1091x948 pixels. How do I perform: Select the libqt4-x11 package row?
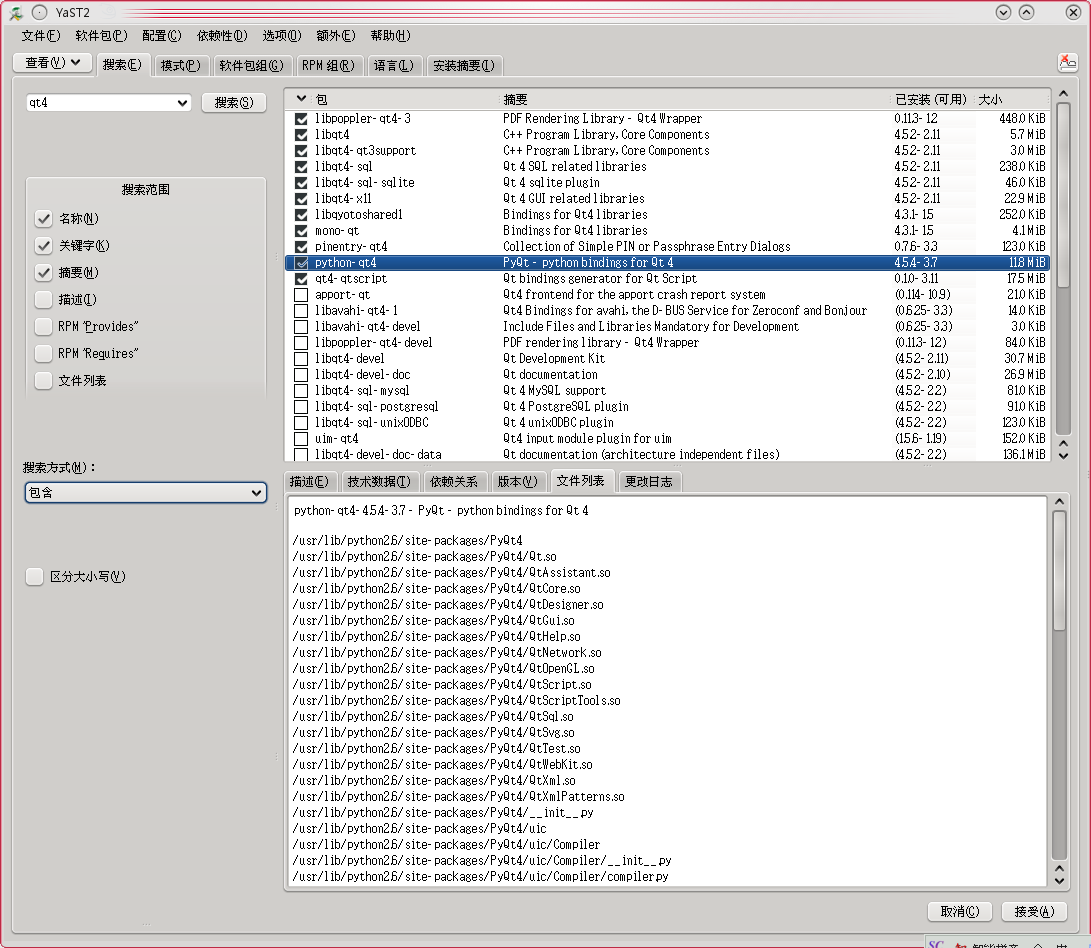pyautogui.click(x=667, y=199)
